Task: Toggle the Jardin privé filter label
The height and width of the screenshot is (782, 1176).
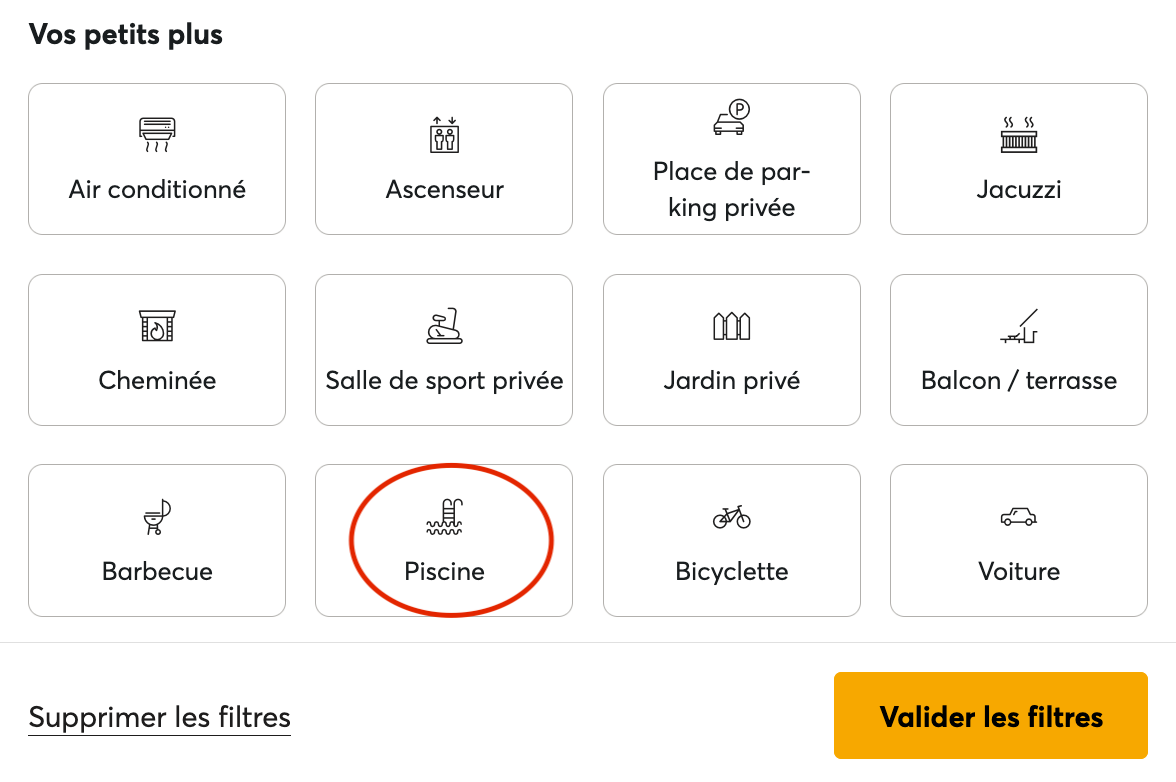Action: coord(731,380)
